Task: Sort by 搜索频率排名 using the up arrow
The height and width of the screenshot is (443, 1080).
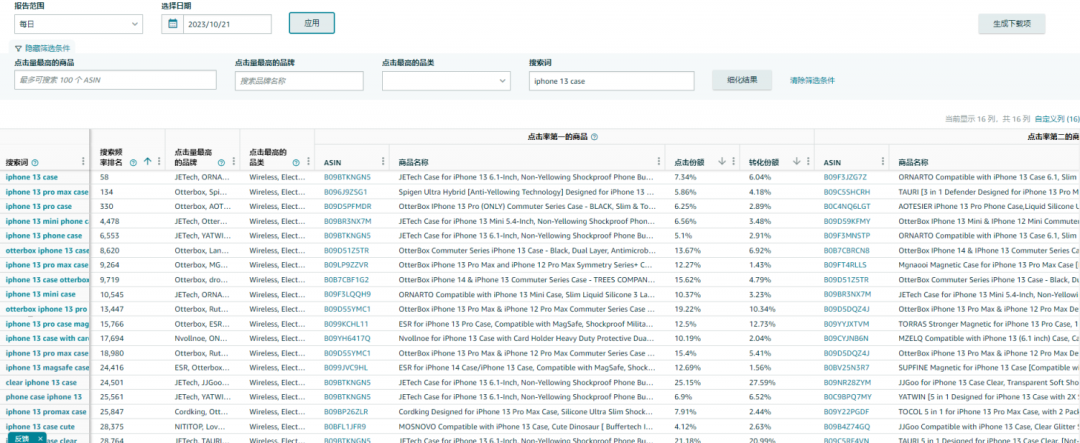Action: click(148, 161)
